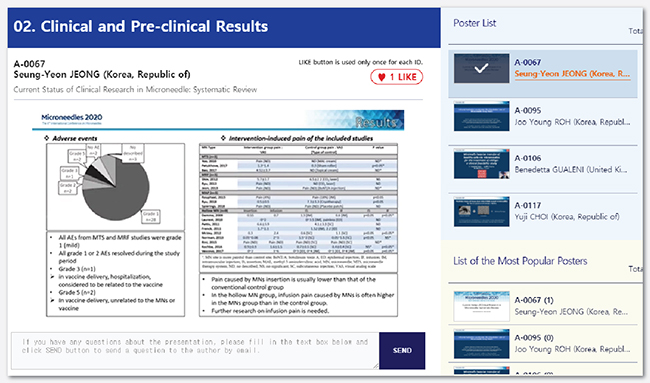Viewport: 650px width, 383px height.
Task: Click the SEND button
Action: point(402,350)
